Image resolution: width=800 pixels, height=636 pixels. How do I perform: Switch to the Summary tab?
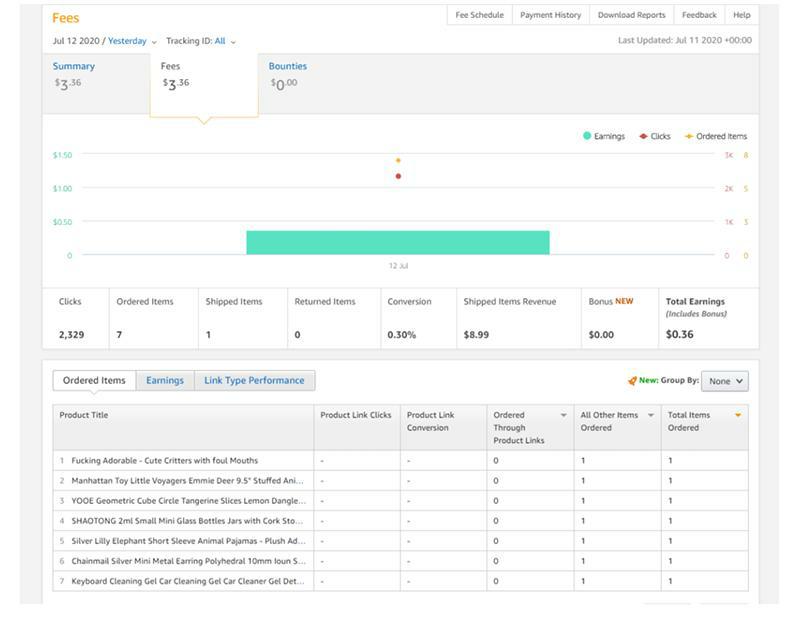tap(74, 66)
